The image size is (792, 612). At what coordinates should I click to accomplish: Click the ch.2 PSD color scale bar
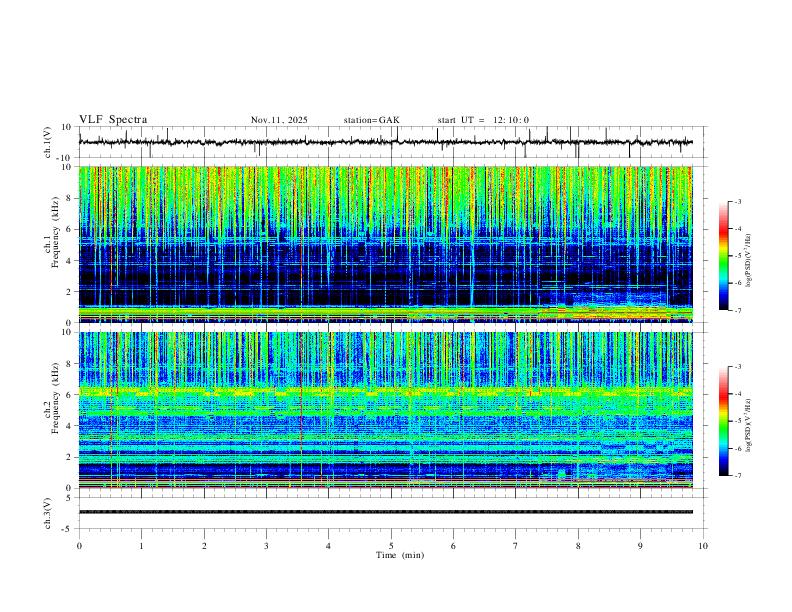(724, 421)
